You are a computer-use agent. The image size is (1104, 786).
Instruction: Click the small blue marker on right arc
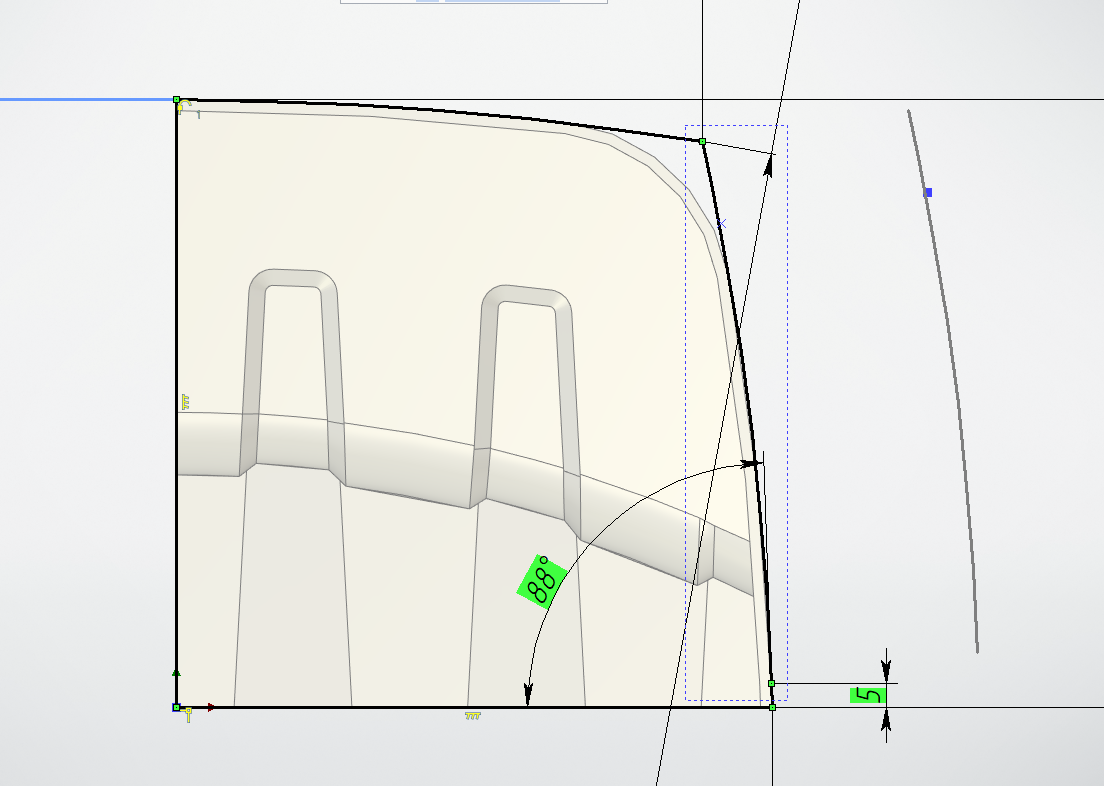click(x=722, y=224)
